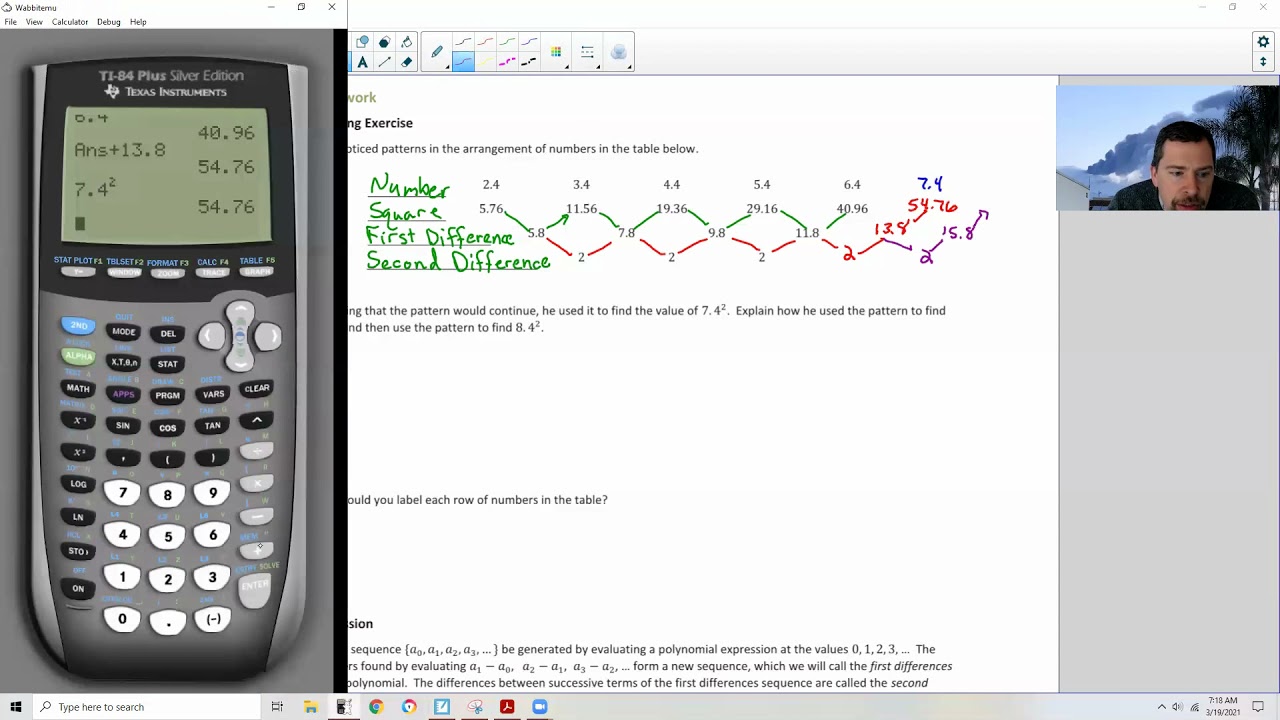Choose the highlighted blue pen style
Viewport: 1280px width, 720px height.
pyautogui.click(x=462, y=62)
